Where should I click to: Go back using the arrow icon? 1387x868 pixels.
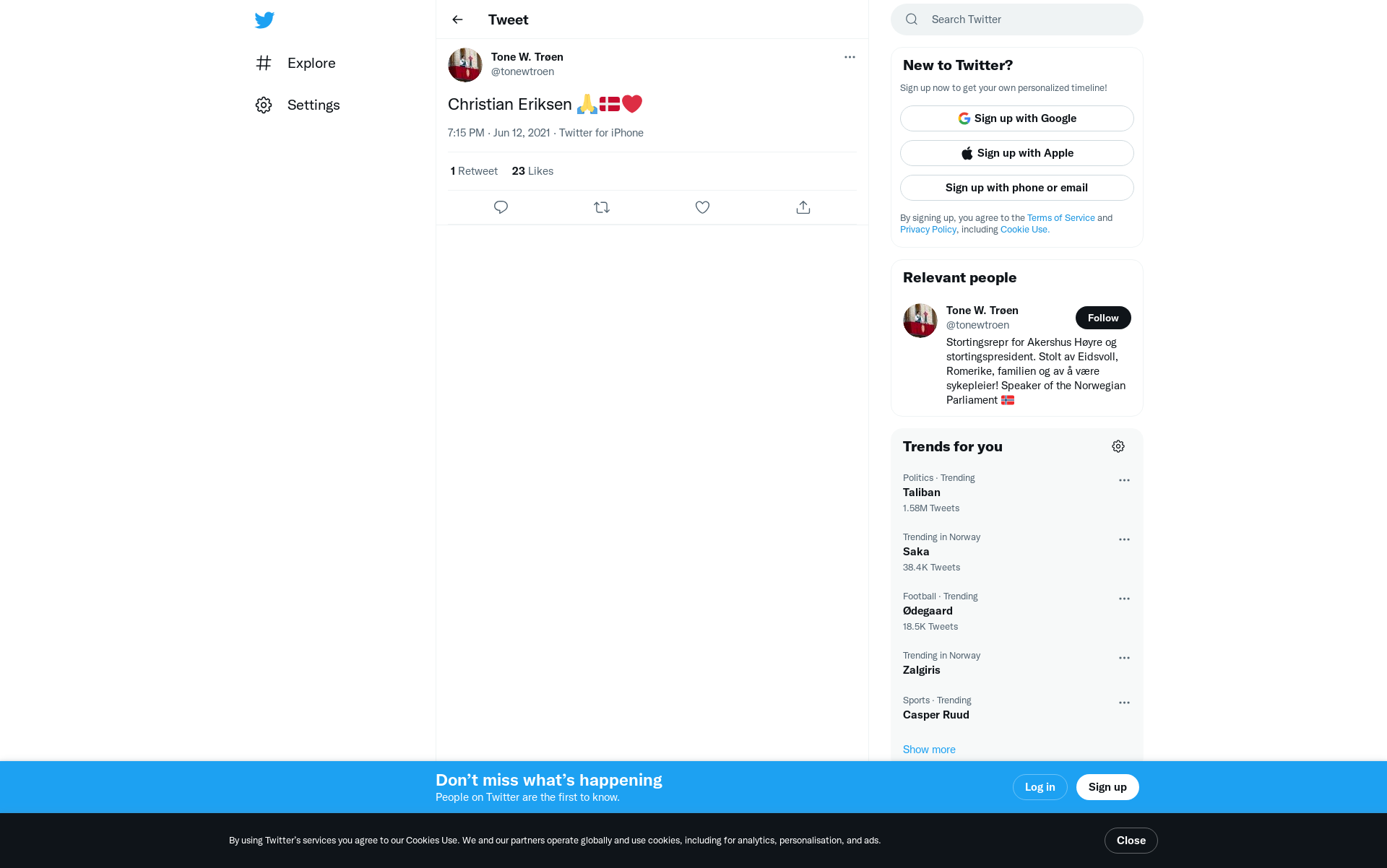pos(457,19)
